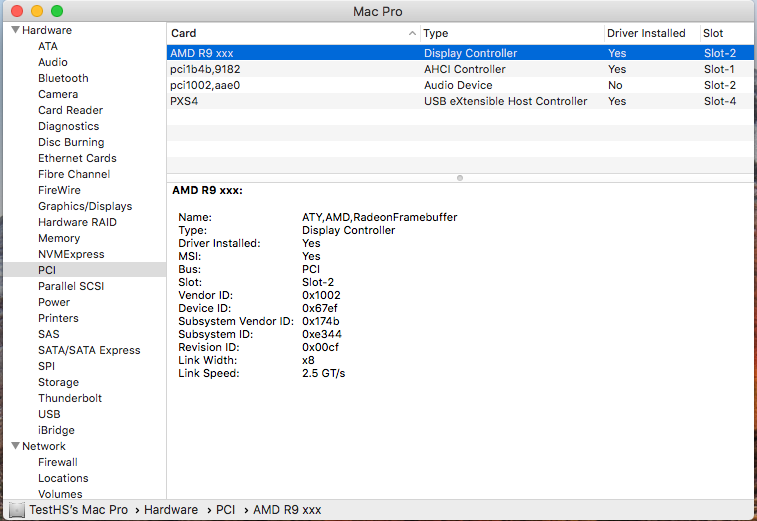
Task: Click the Link Speed value 2.5 GT/s
Action: pos(323,373)
